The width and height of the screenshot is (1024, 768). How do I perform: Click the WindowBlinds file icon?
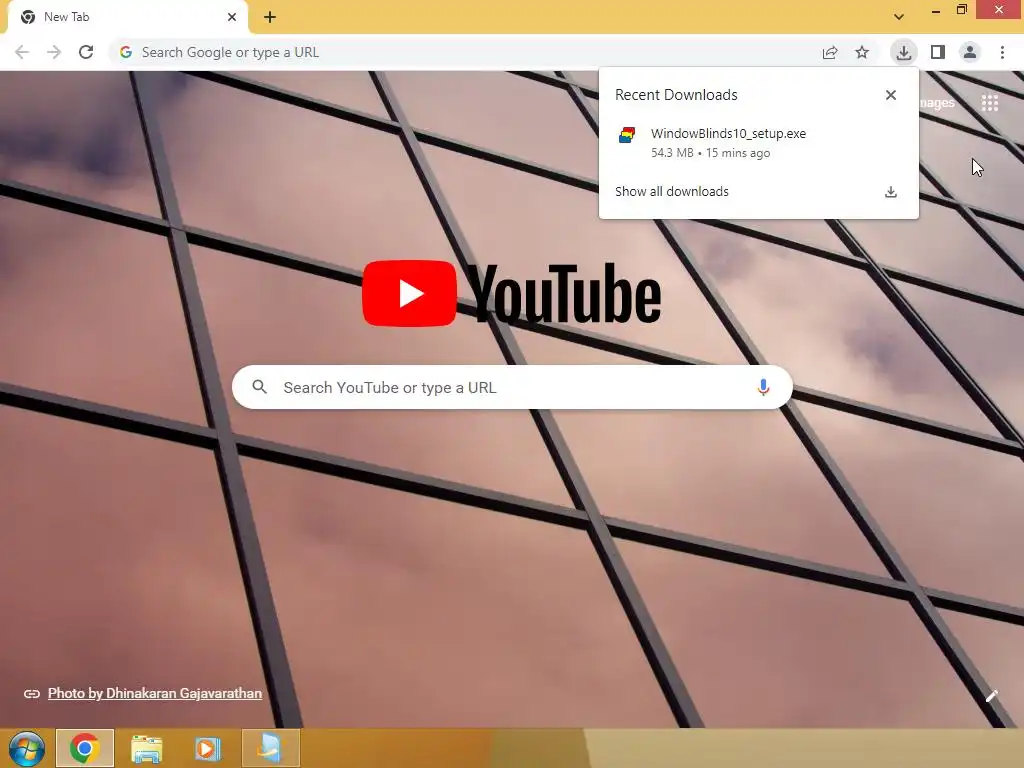coord(627,135)
